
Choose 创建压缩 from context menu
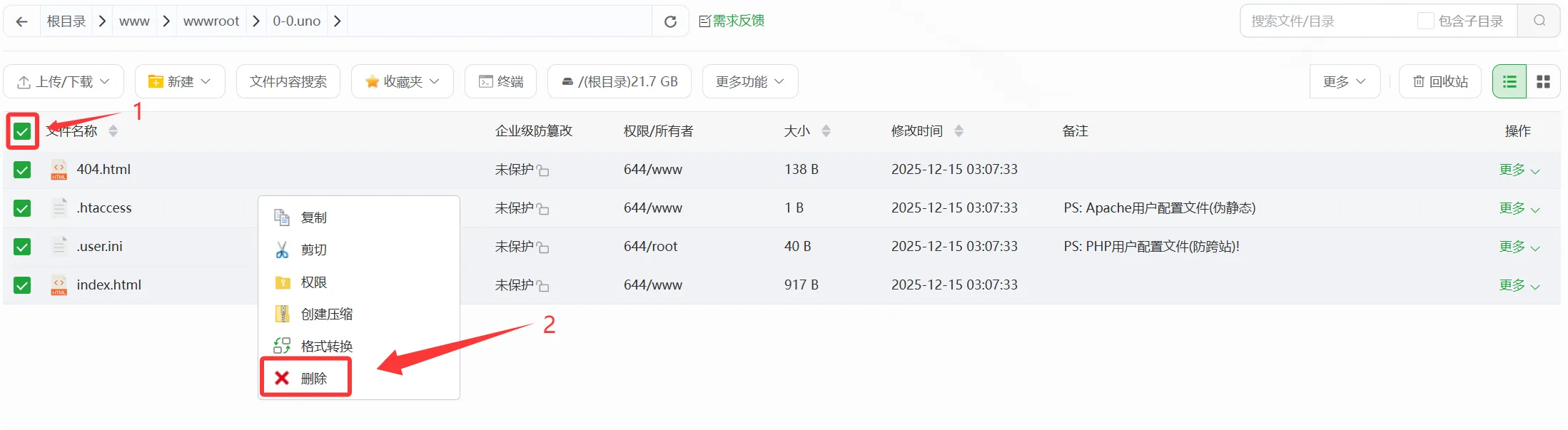pos(359,314)
